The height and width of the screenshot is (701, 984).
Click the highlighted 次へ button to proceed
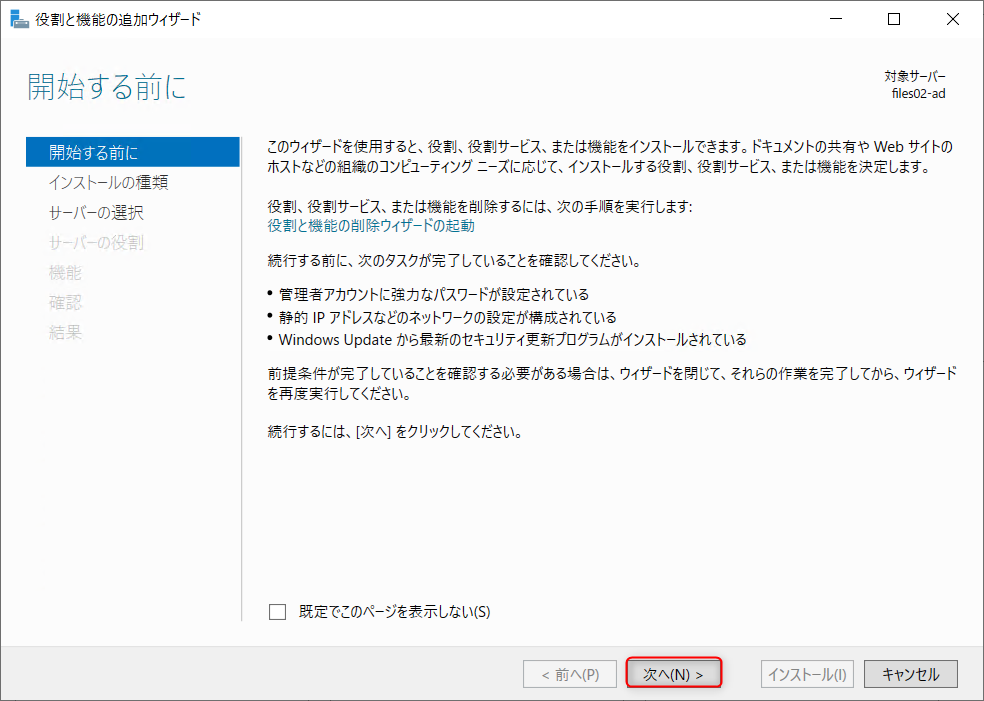(x=673, y=673)
